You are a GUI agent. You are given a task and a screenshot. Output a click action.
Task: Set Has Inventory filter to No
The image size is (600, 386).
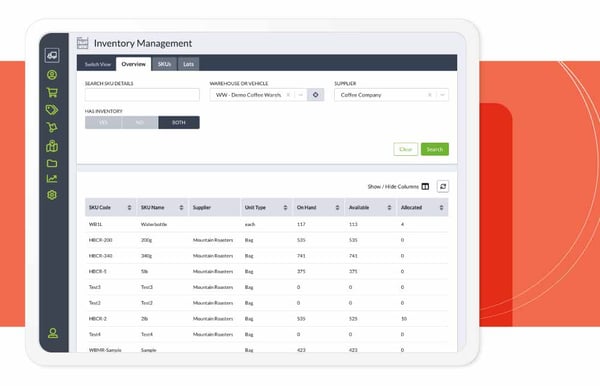coord(140,122)
